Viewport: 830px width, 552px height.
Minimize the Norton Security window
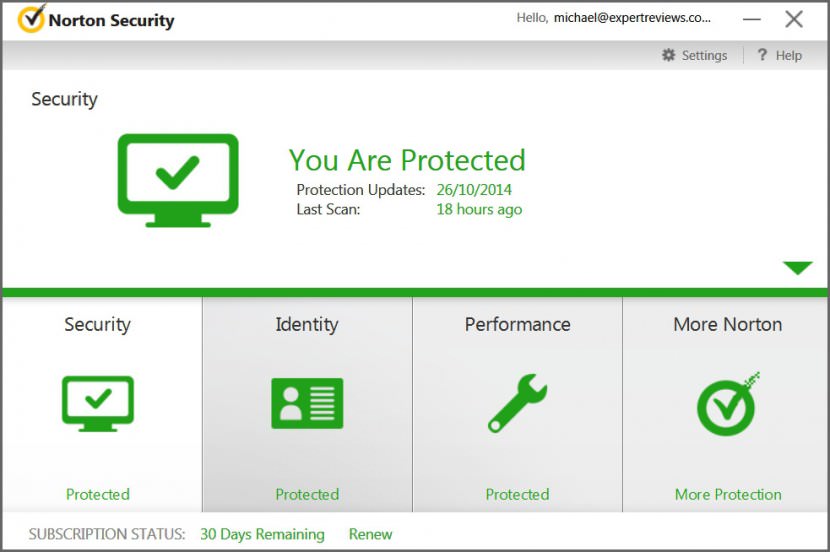752,20
